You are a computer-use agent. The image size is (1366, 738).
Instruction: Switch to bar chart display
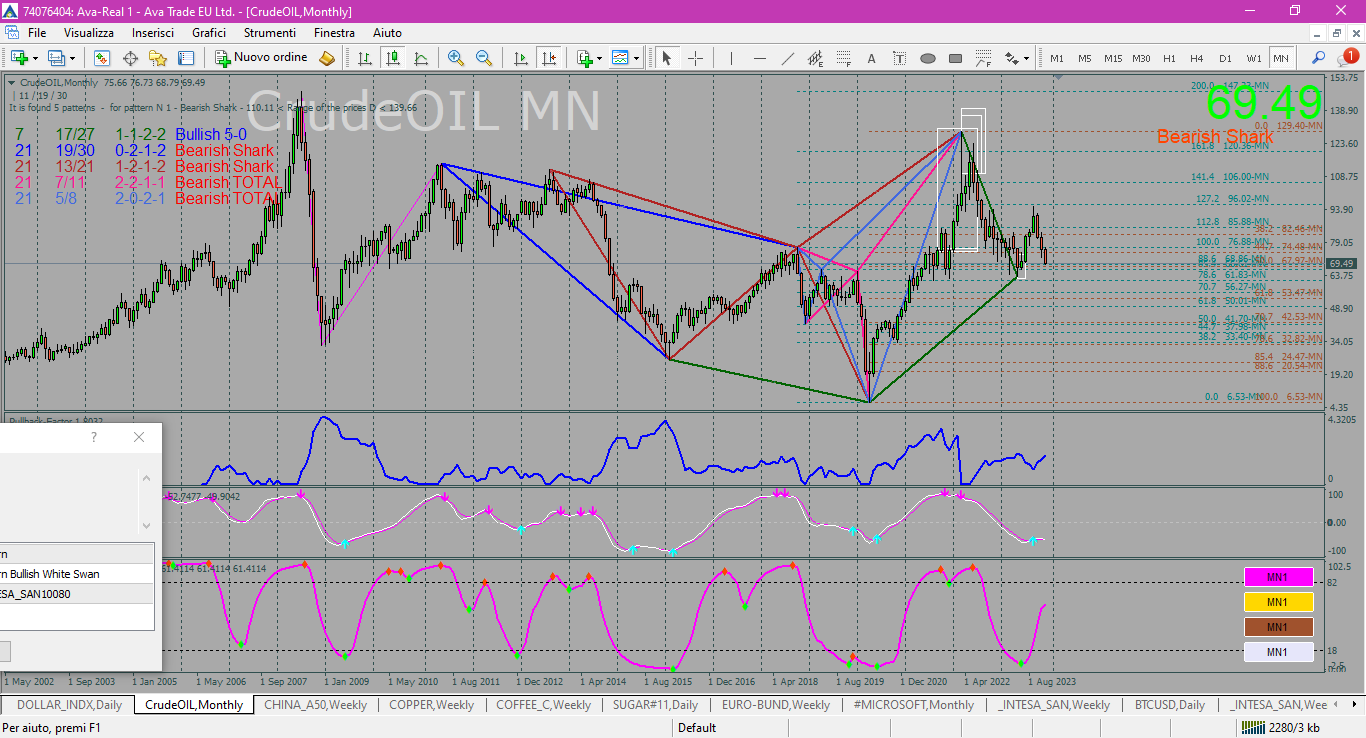click(365, 58)
